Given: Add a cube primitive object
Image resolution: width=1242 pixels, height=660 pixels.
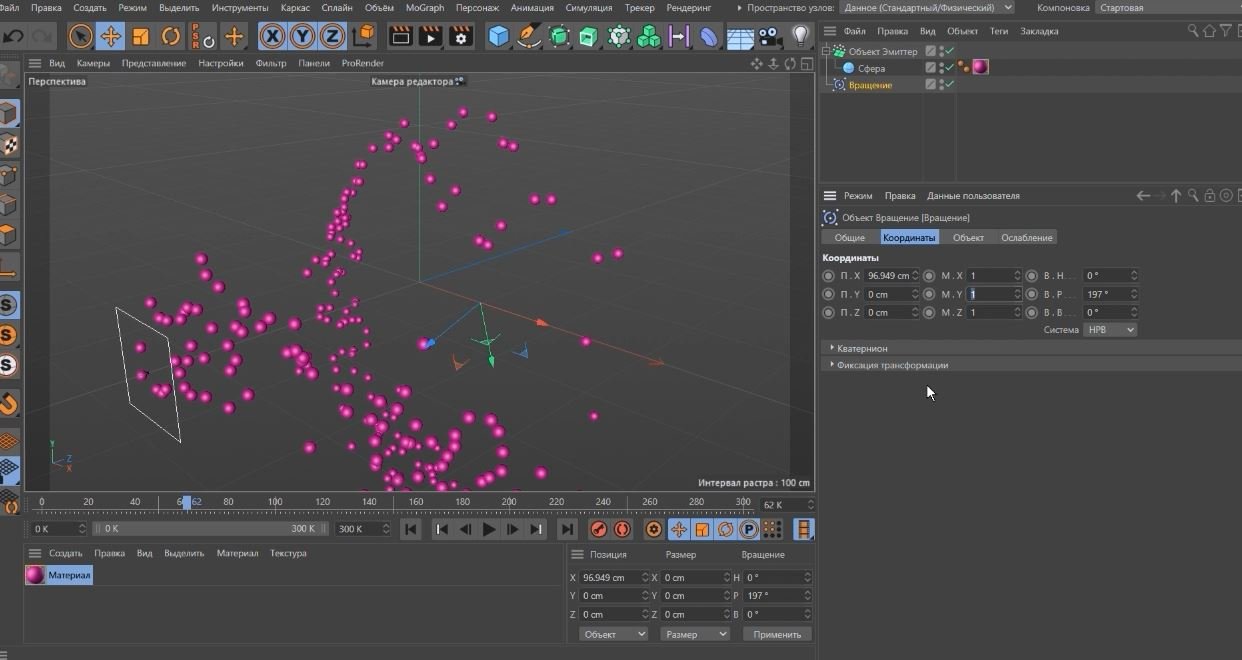Looking at the screenshot, I should pyautogui.click(x=498, y=37).
